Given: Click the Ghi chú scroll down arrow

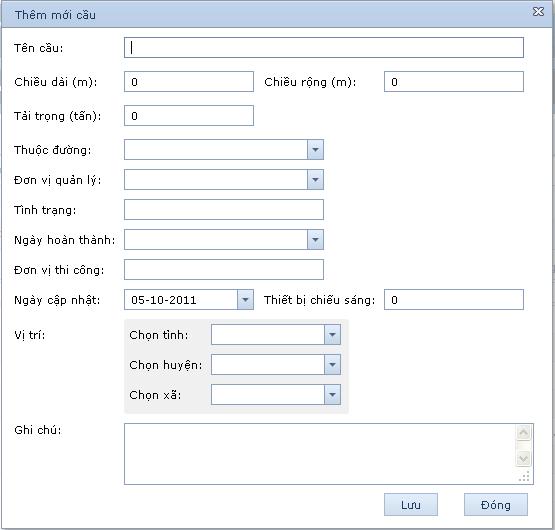Looking at the screenshot, I should [x=523, y=459].
